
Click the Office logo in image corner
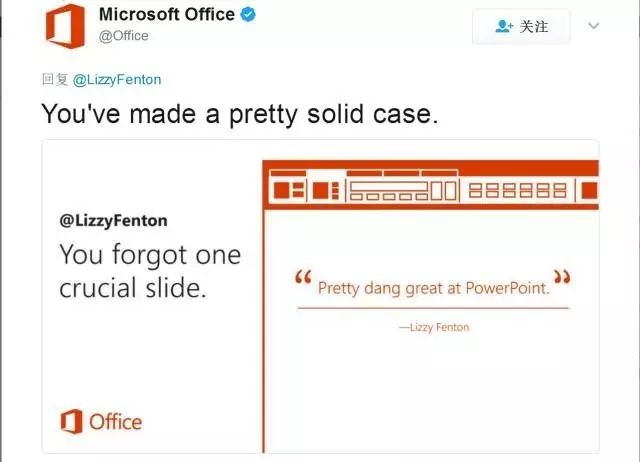coord(101,421)
